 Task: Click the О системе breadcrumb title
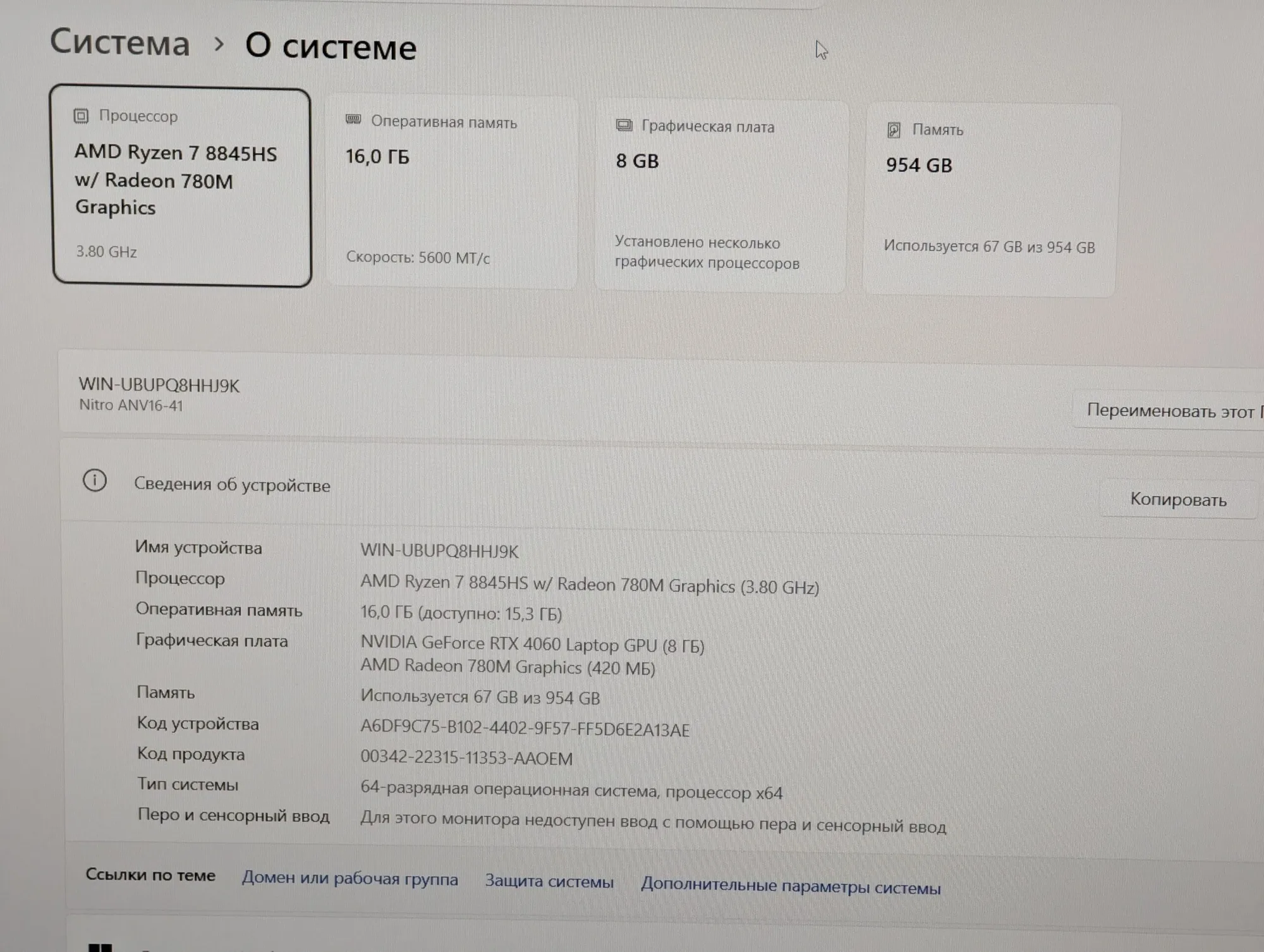(331, 46)
